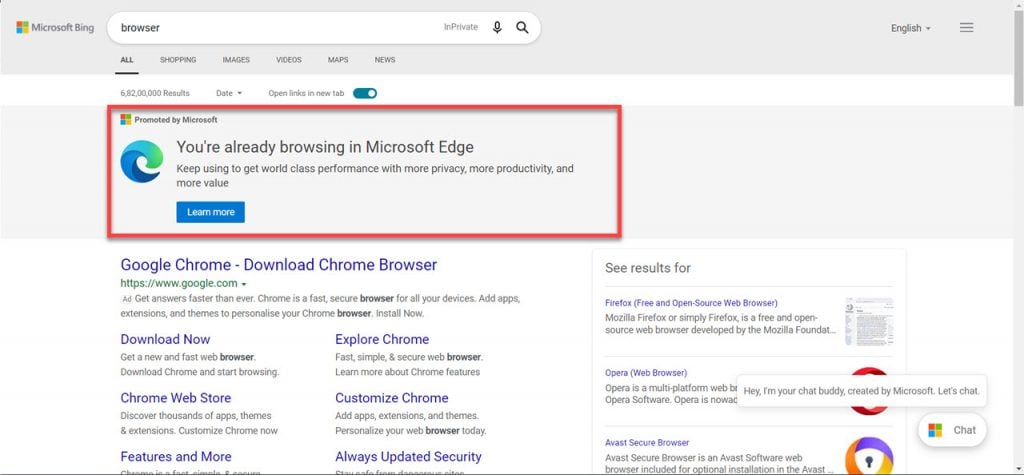Click the Learn more button
1024x475 pixels.
click(x=210, y=212)
